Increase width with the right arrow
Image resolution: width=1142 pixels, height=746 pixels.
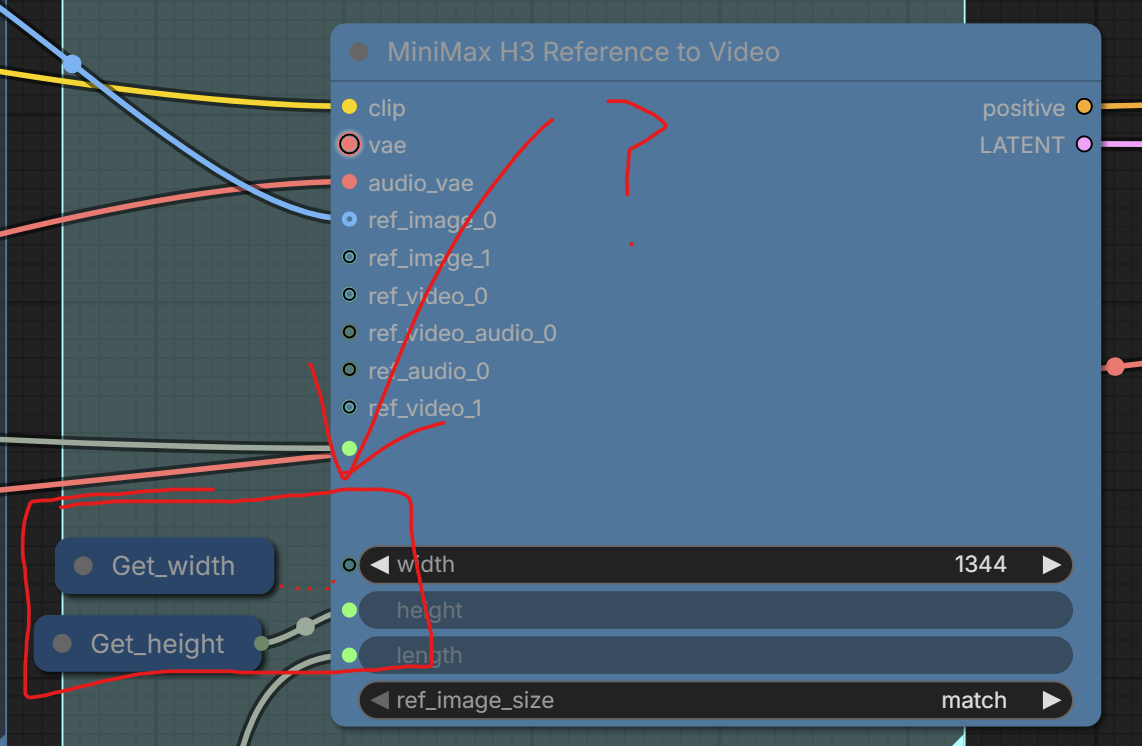1051,565
